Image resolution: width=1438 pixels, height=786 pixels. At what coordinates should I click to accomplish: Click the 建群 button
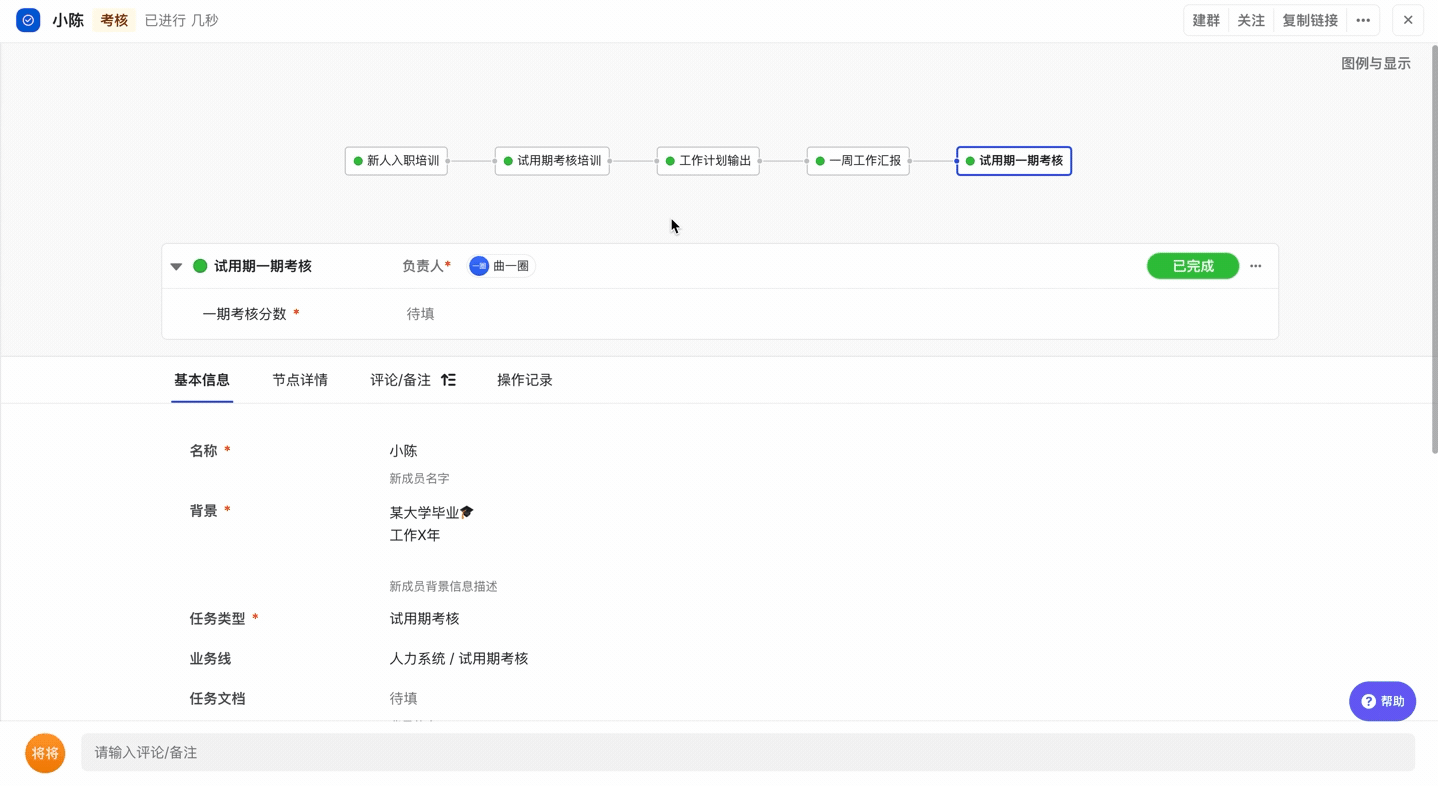pyautogui.click(x=1206, y=20)
